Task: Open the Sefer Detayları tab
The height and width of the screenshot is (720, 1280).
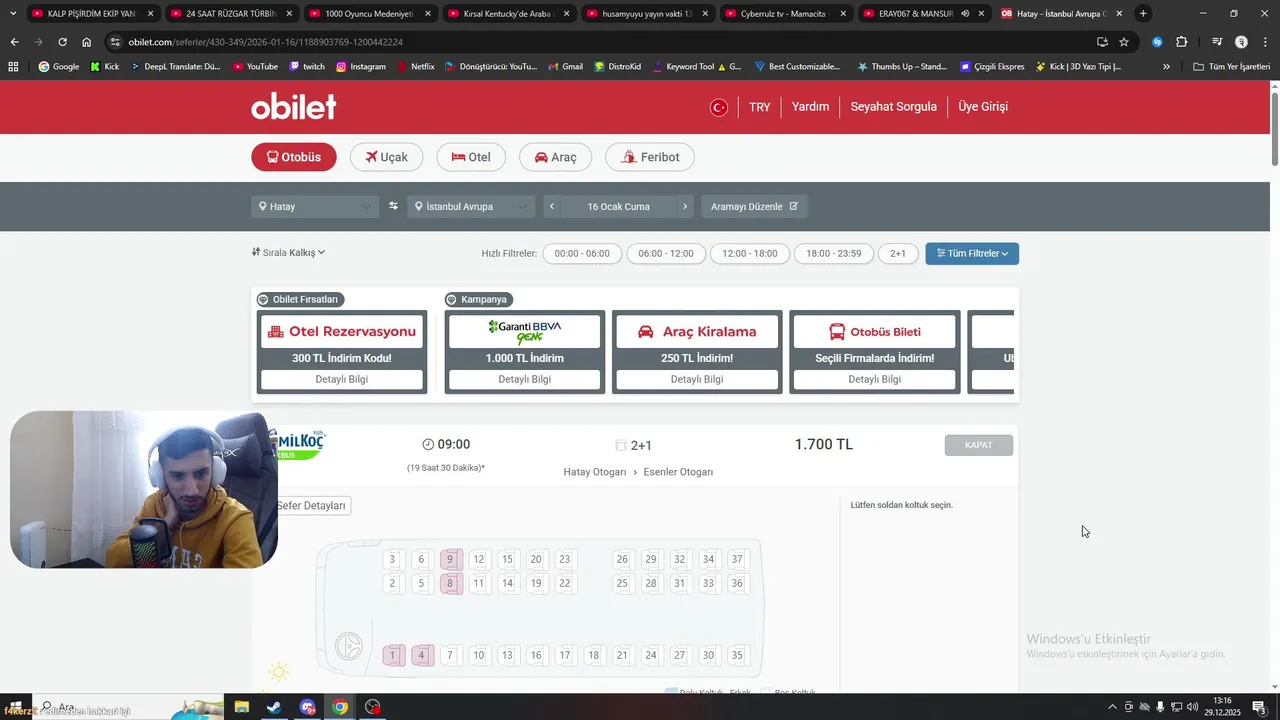Action: 311,506
